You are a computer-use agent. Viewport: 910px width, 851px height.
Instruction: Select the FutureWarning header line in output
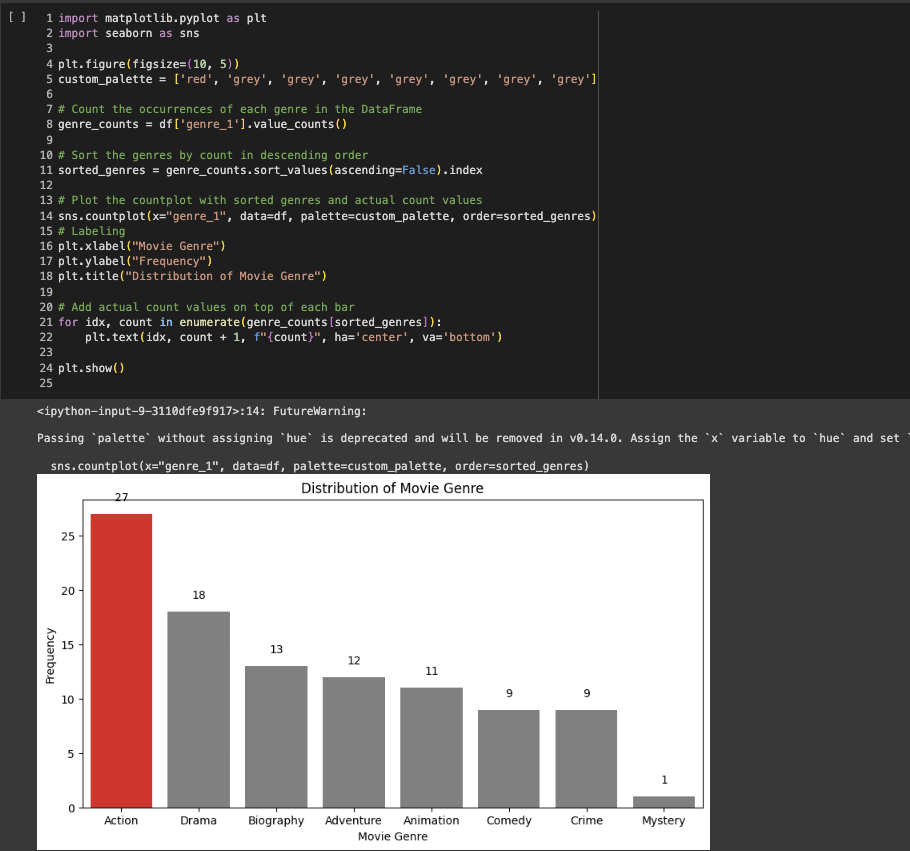point(202,412)
